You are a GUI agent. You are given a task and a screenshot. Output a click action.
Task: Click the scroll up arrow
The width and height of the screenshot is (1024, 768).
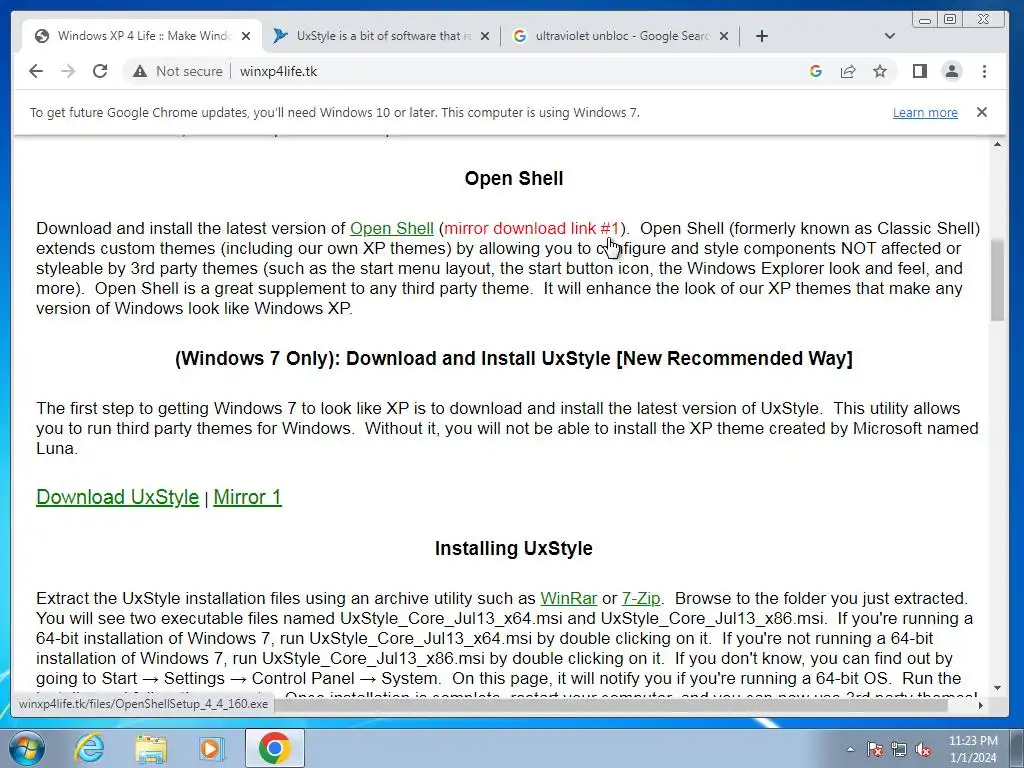(997, 144)
